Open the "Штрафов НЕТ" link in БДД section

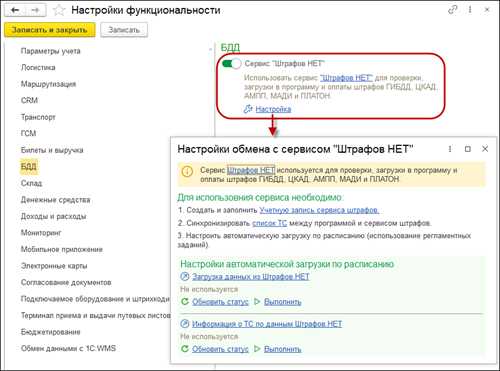346,78
